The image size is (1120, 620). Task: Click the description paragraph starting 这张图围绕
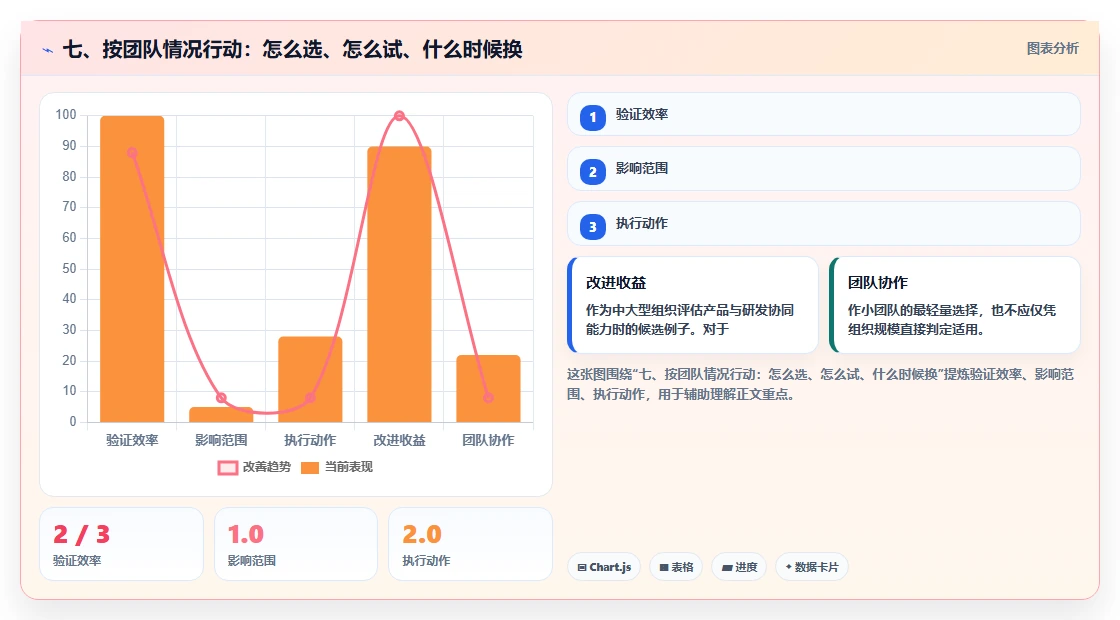coord(821,384)
